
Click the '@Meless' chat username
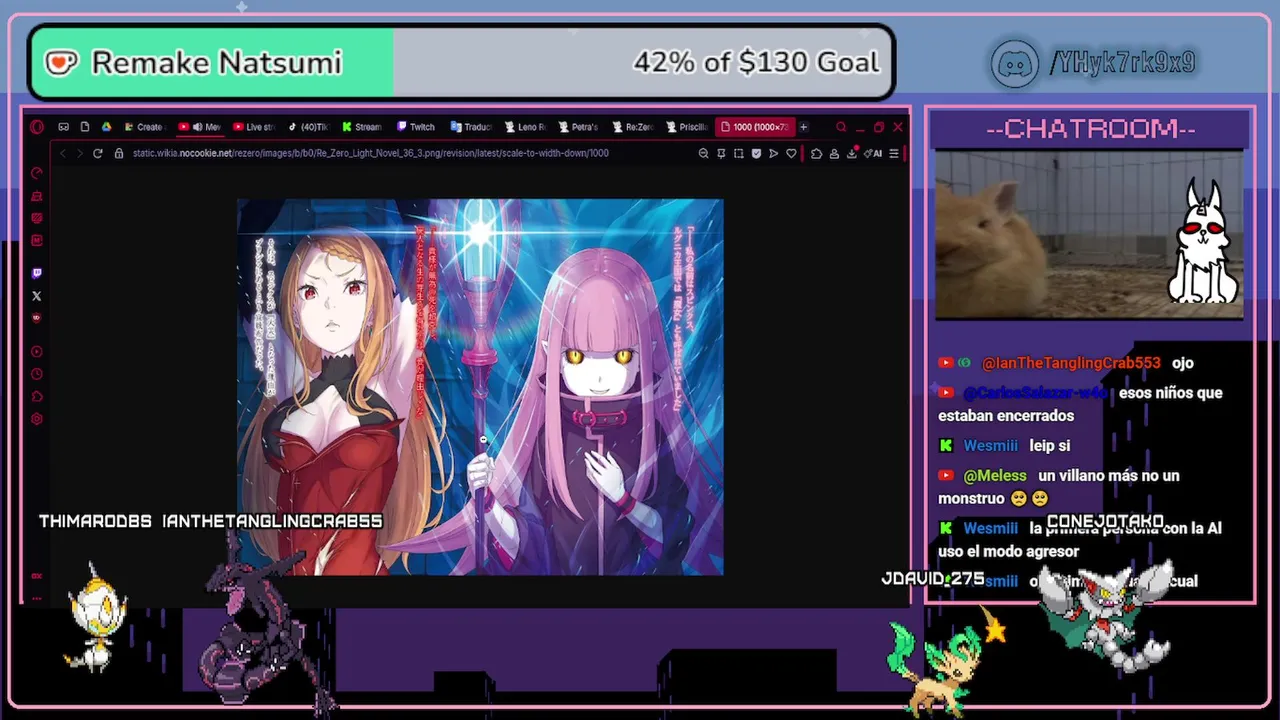tap(995, 476)
